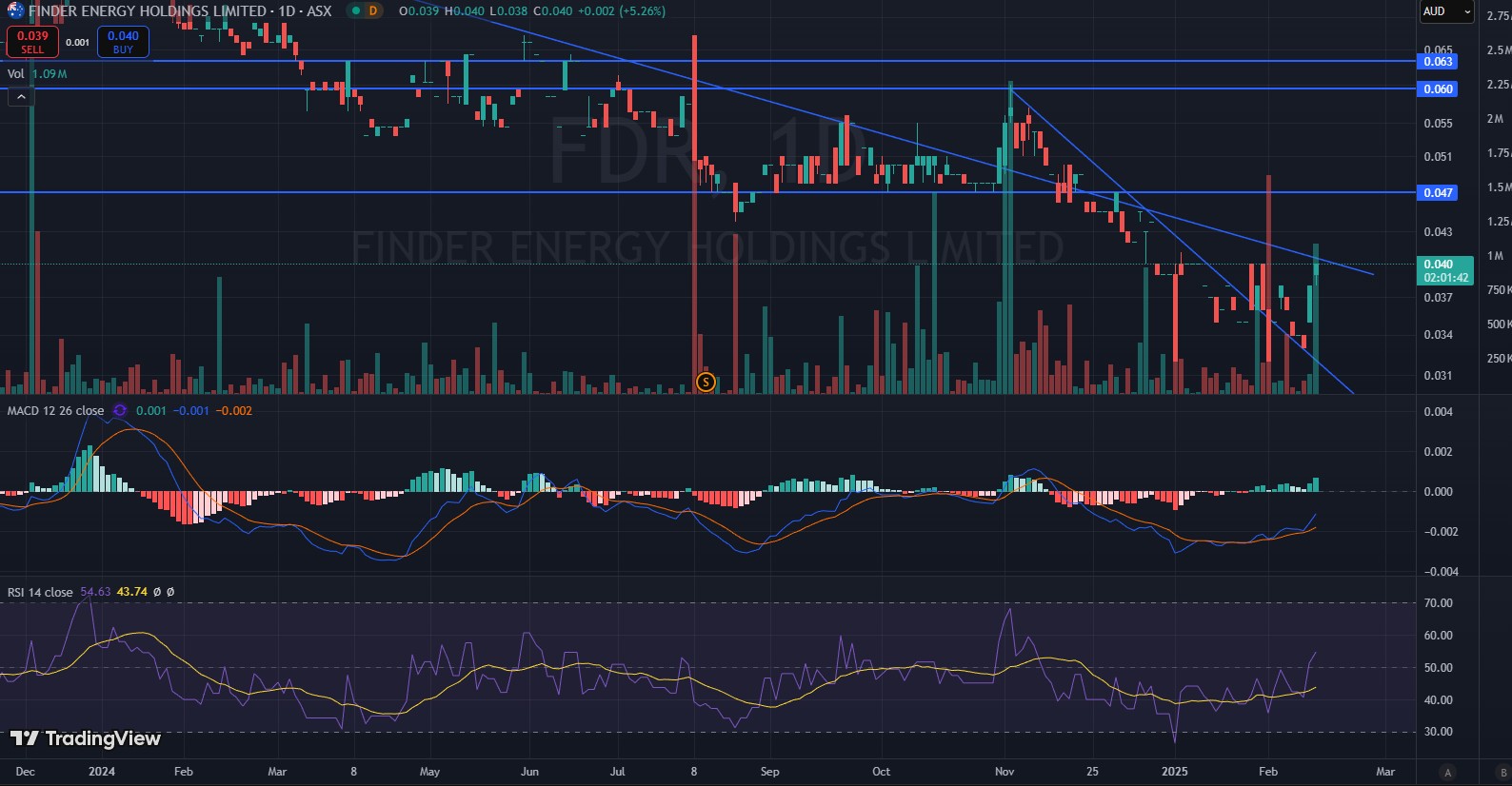The width and height of the screenshot is (1512, 786).
Task: Click the change +0.002 (+5.26%) readout
Action: pyautogui.click(x=622, y=11)
